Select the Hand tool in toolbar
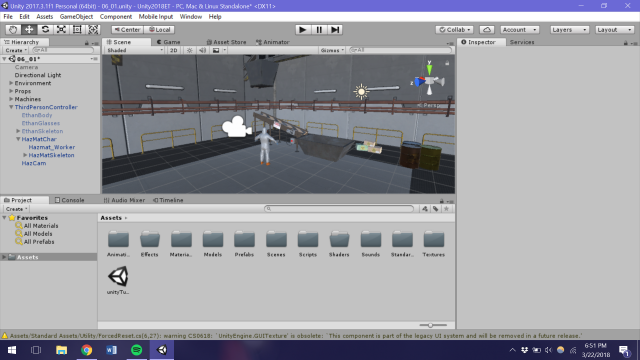 pos(13,30)
